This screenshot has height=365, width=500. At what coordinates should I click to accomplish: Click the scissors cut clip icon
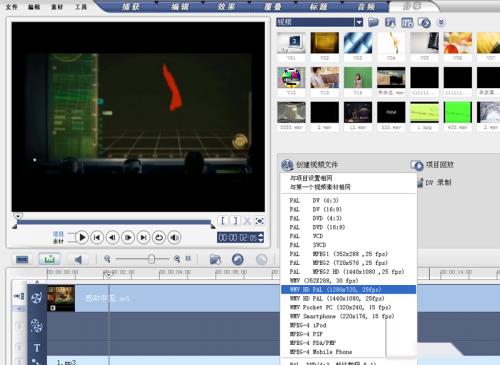[x=247, y=221]
